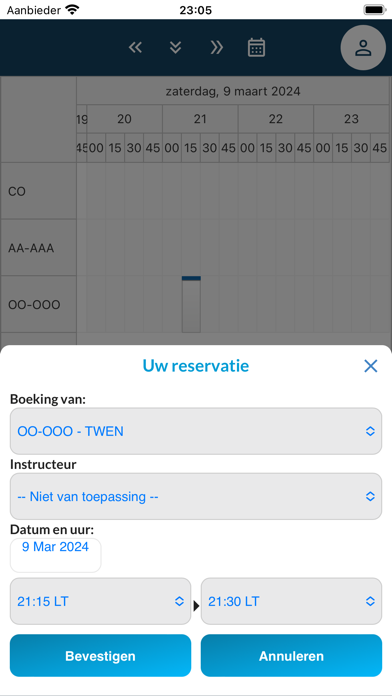Tap the Wi-Fi status icon
The image size is (392, 696).
coord(71,9)
